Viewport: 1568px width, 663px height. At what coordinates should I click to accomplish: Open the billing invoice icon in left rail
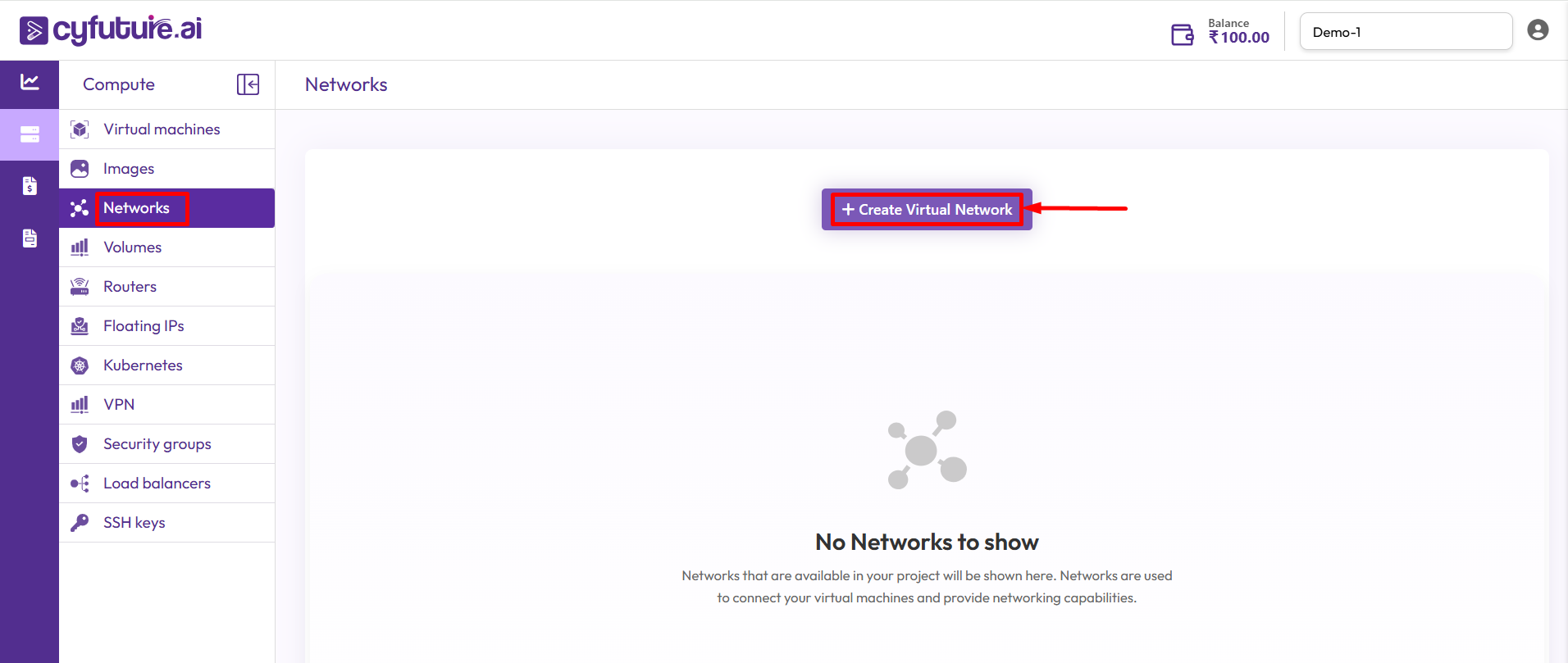[x=30, y=186]
